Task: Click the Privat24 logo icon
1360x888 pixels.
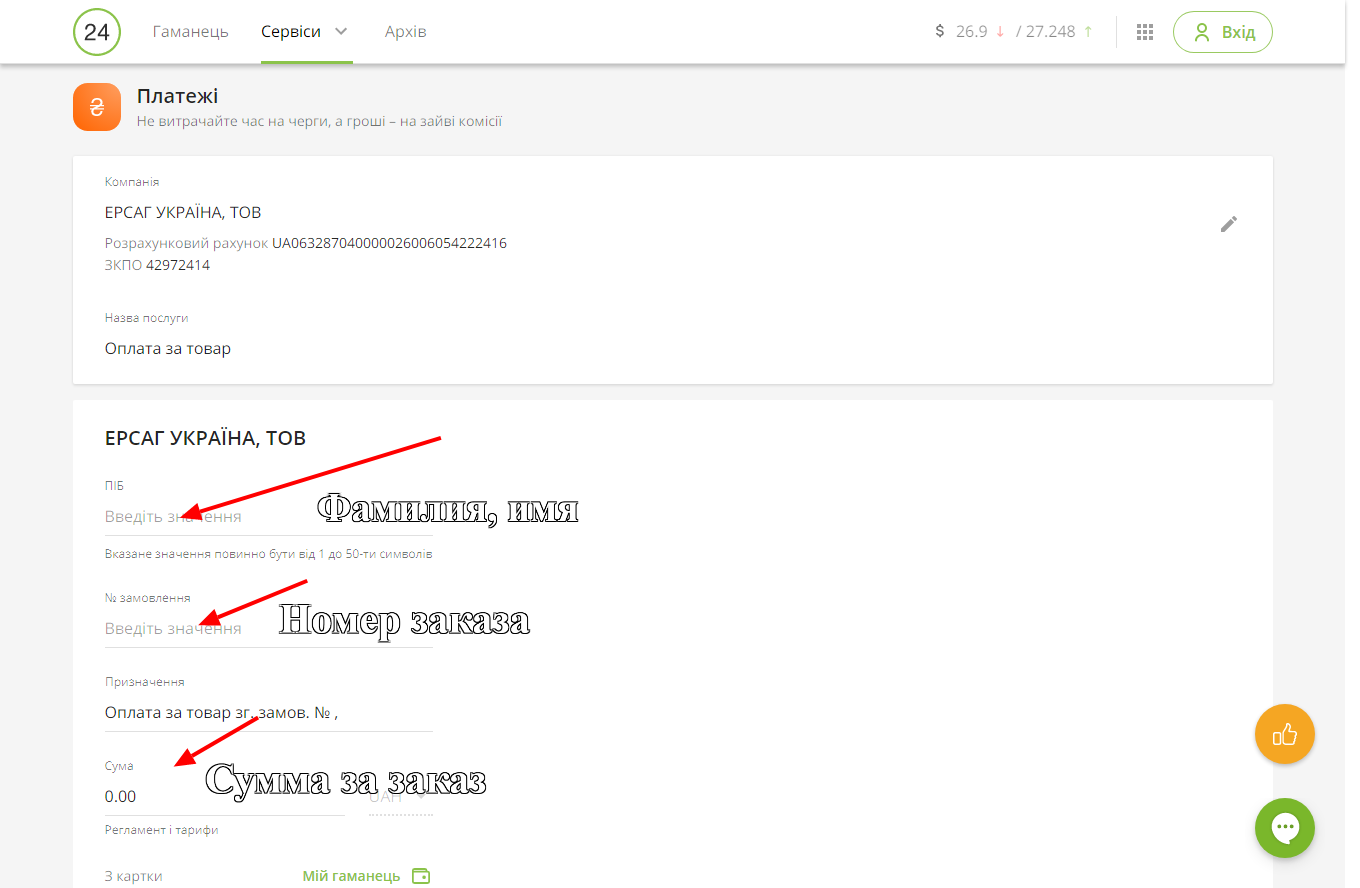Action: click(97, 32)
